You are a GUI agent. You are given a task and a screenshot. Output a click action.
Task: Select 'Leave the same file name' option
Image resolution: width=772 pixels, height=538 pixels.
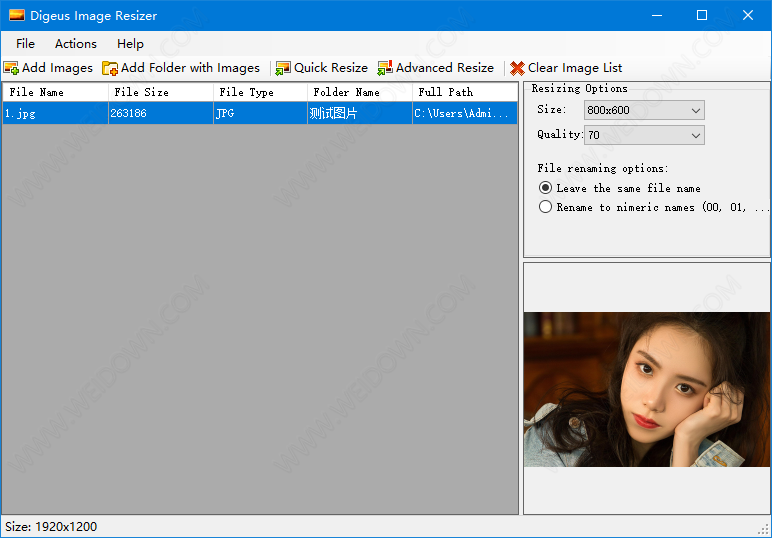click(x=545, y=188)
